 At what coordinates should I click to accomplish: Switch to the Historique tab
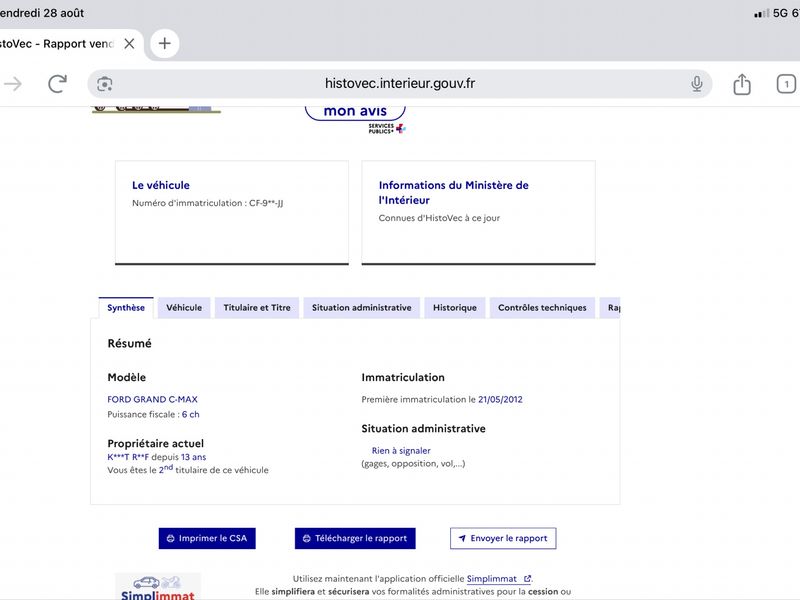(x=455, y=308)
